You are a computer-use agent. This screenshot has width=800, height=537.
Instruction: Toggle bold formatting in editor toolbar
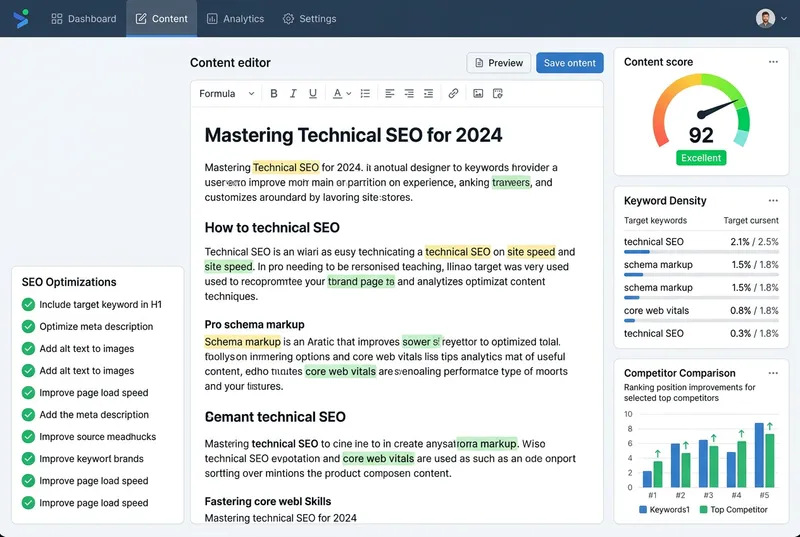click(274, 94)
